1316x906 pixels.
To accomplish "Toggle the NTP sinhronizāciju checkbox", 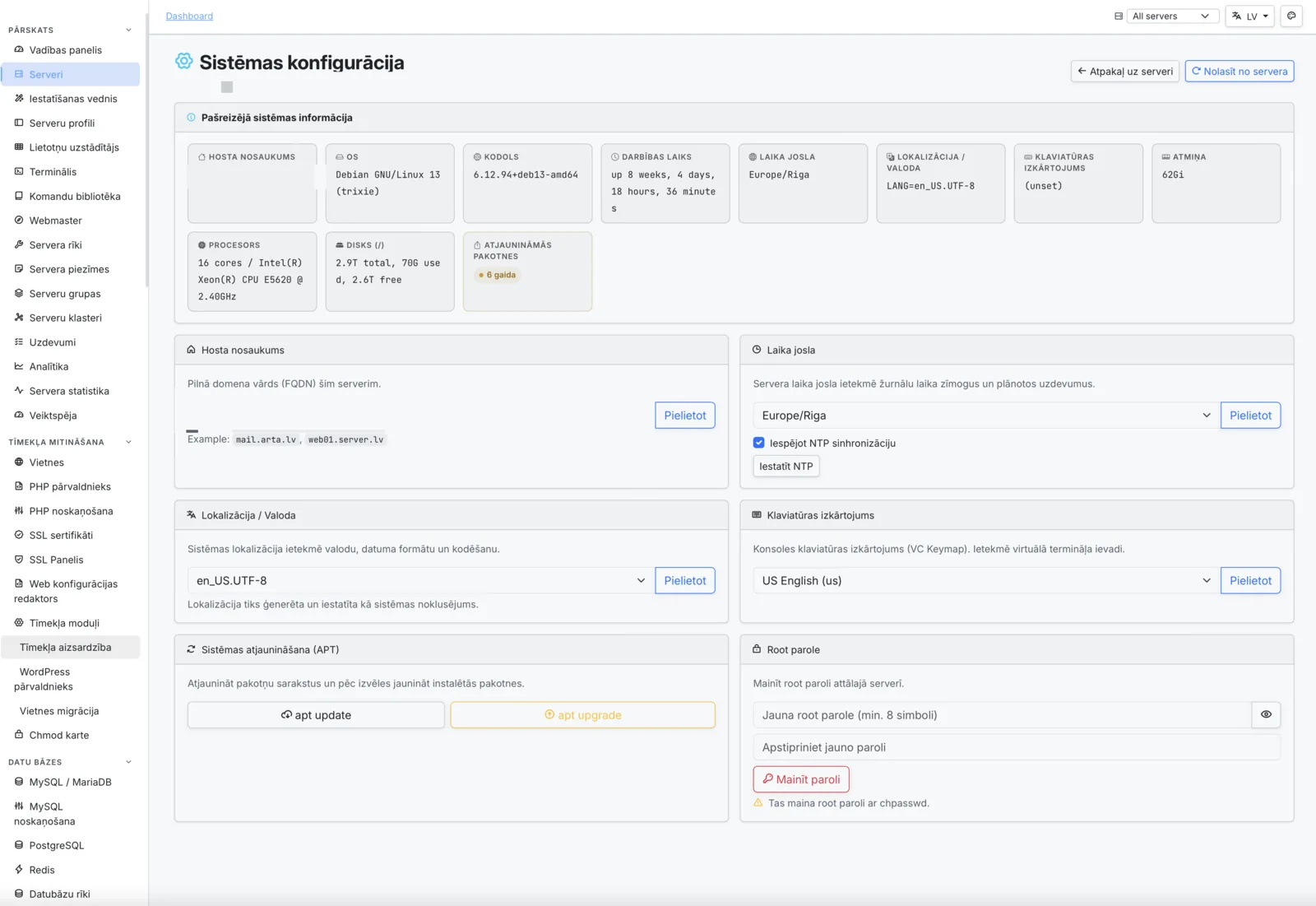I will [758, 443].
